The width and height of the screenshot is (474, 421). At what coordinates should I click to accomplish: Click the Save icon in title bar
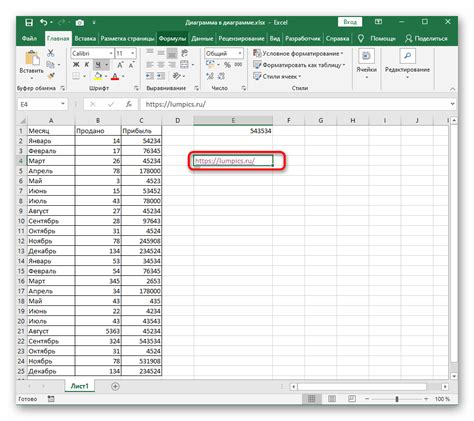click(29, 22)
